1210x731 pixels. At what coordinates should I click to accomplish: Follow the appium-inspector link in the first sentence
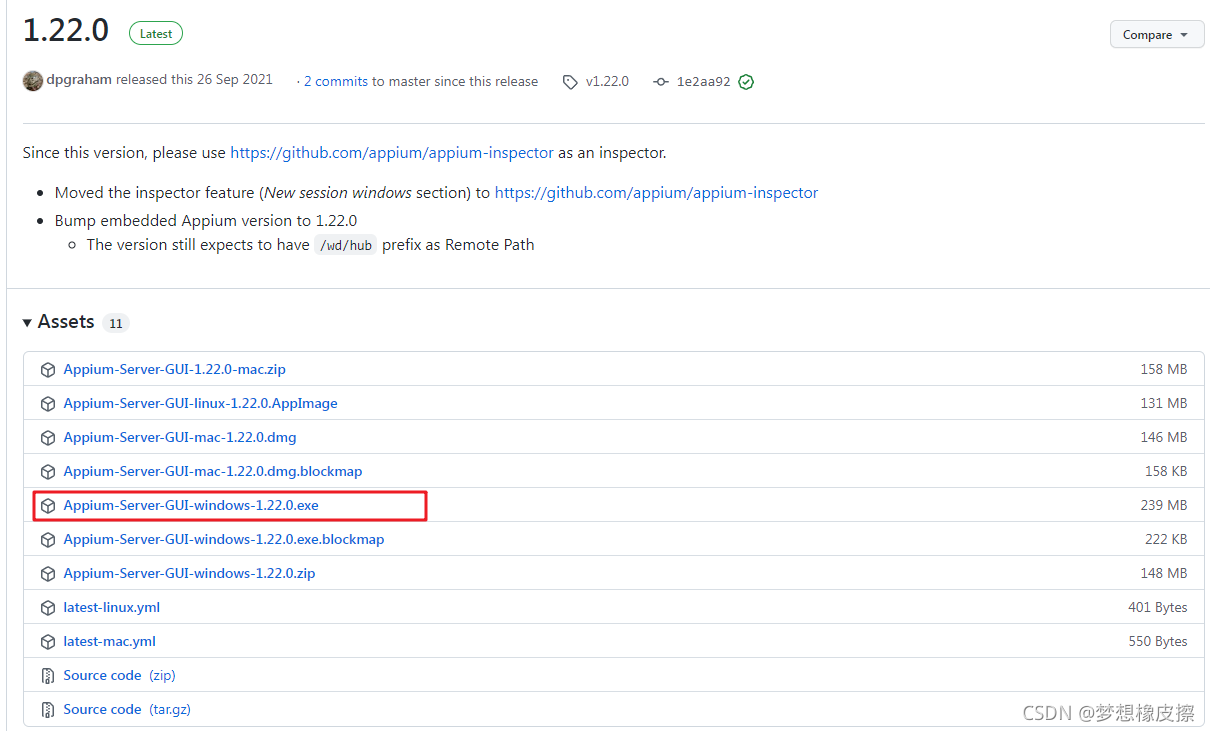tap(392, 153)
